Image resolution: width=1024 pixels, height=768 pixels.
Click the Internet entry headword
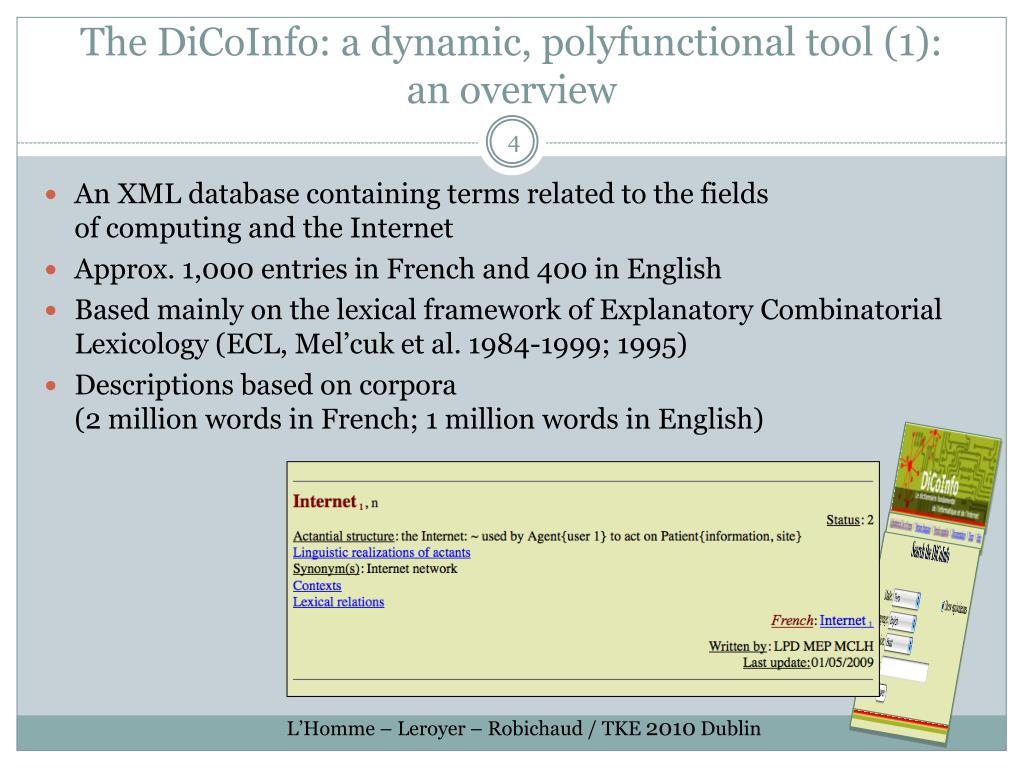tap(325, 502)
